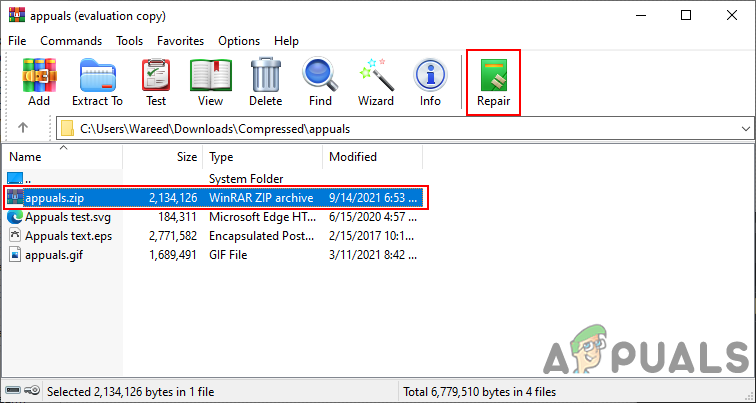
Task: Open the Options menu
Action: tap(239, 41)
